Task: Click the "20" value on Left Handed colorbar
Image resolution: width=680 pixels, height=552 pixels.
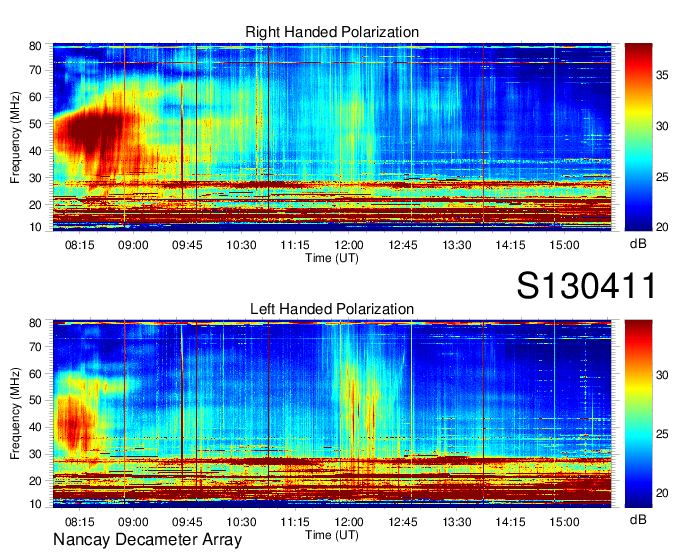Action: (662, 493)
